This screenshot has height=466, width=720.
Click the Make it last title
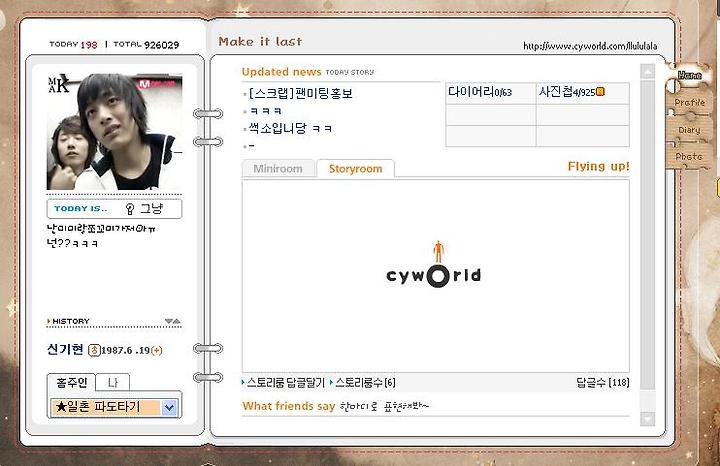pyautogui.click(x=260, y=41)
